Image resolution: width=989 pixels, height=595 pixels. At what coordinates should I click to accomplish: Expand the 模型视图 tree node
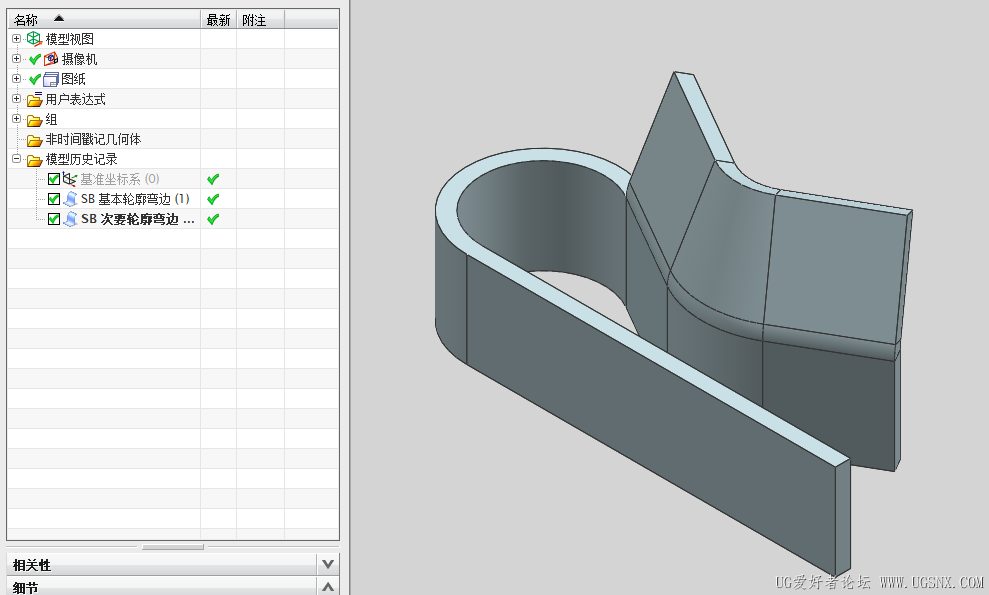(17, 39)
